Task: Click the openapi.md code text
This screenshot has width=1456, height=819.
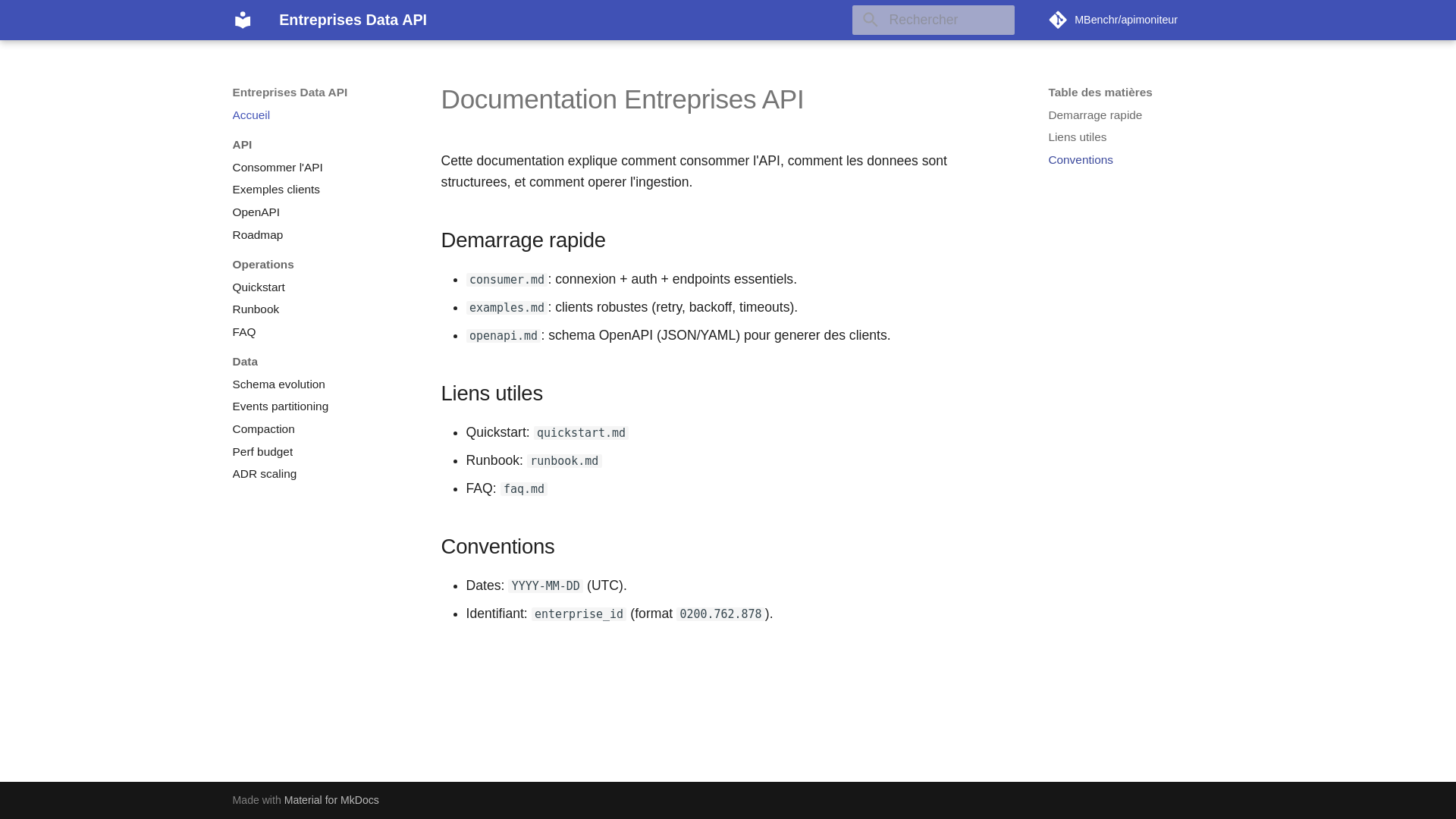Action: click(504, 336)
